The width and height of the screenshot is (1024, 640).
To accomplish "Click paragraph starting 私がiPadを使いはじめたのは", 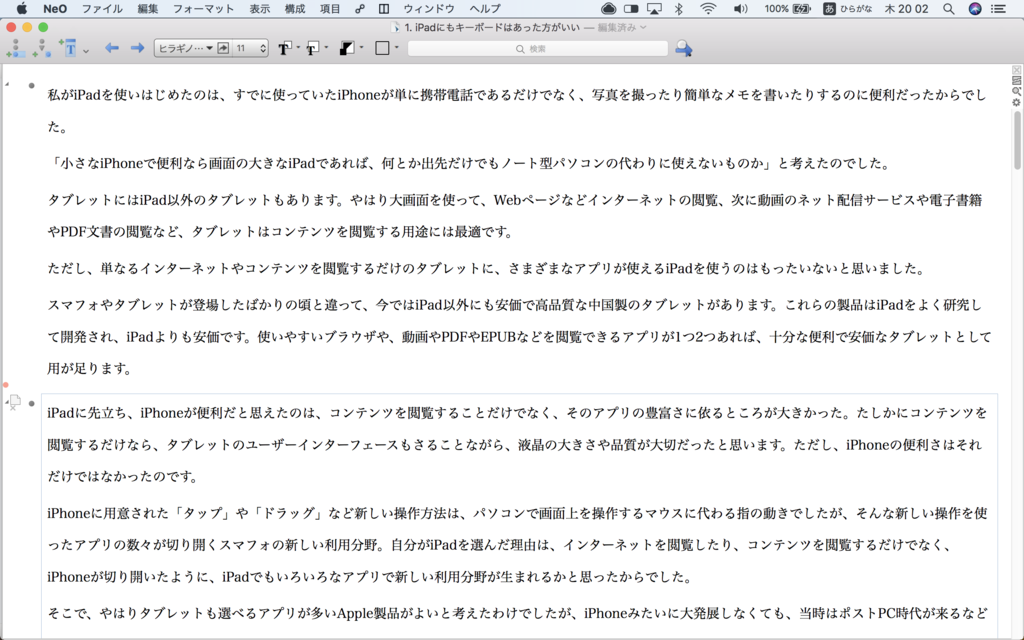I will coord(517,111).
